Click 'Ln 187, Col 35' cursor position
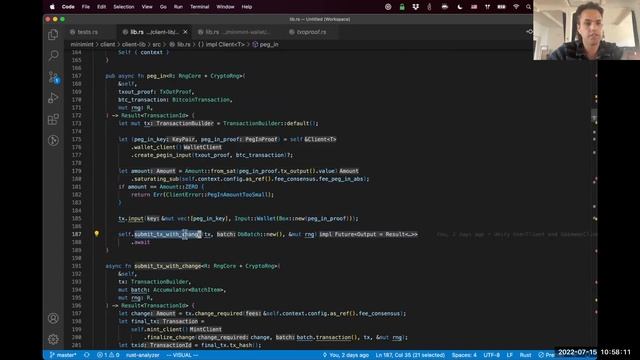Screen dimensions: 640x360 410,355
